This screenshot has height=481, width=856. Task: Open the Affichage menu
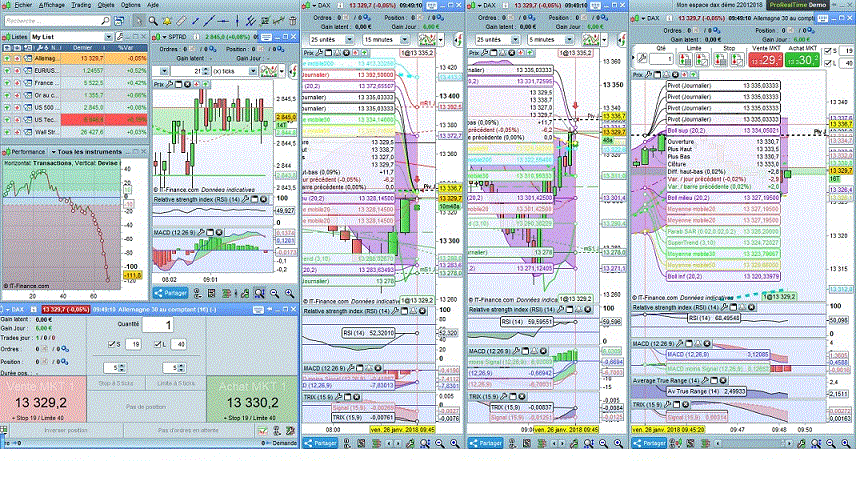(51, 5)
